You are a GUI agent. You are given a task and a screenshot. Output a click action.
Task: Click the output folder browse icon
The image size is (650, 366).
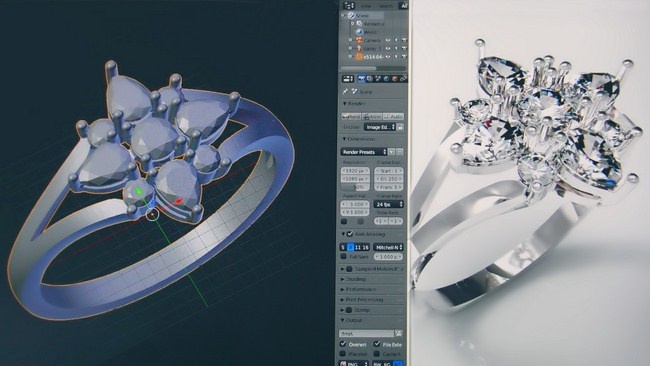(x=398, y=333)
